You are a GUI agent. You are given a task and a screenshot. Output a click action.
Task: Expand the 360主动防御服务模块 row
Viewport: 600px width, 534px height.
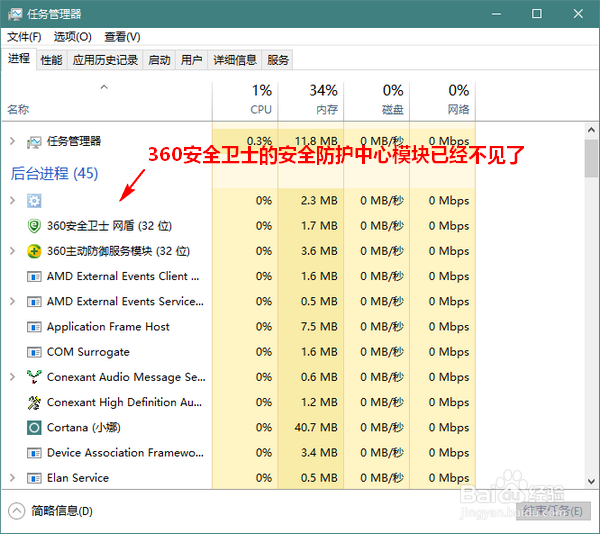pyautogui.click(x=12, y=251)
